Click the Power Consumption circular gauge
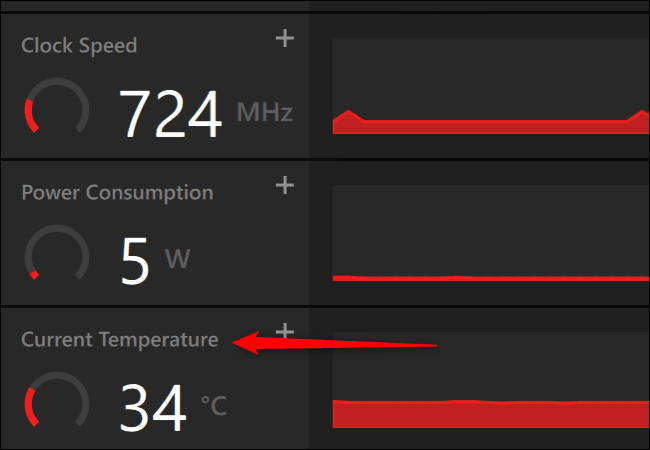Image resolution: width=650 pixels, height=450 pixels. coord(56,256)
